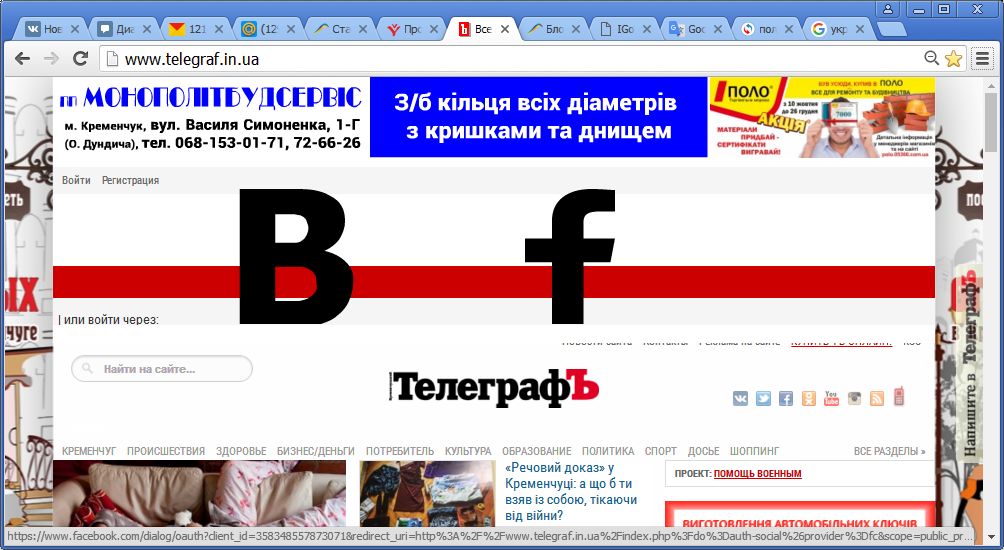The width and height of the screenshot is (1004, 550).
Task: Go back with the browser back arrow
Action: (x=22, y=59)
